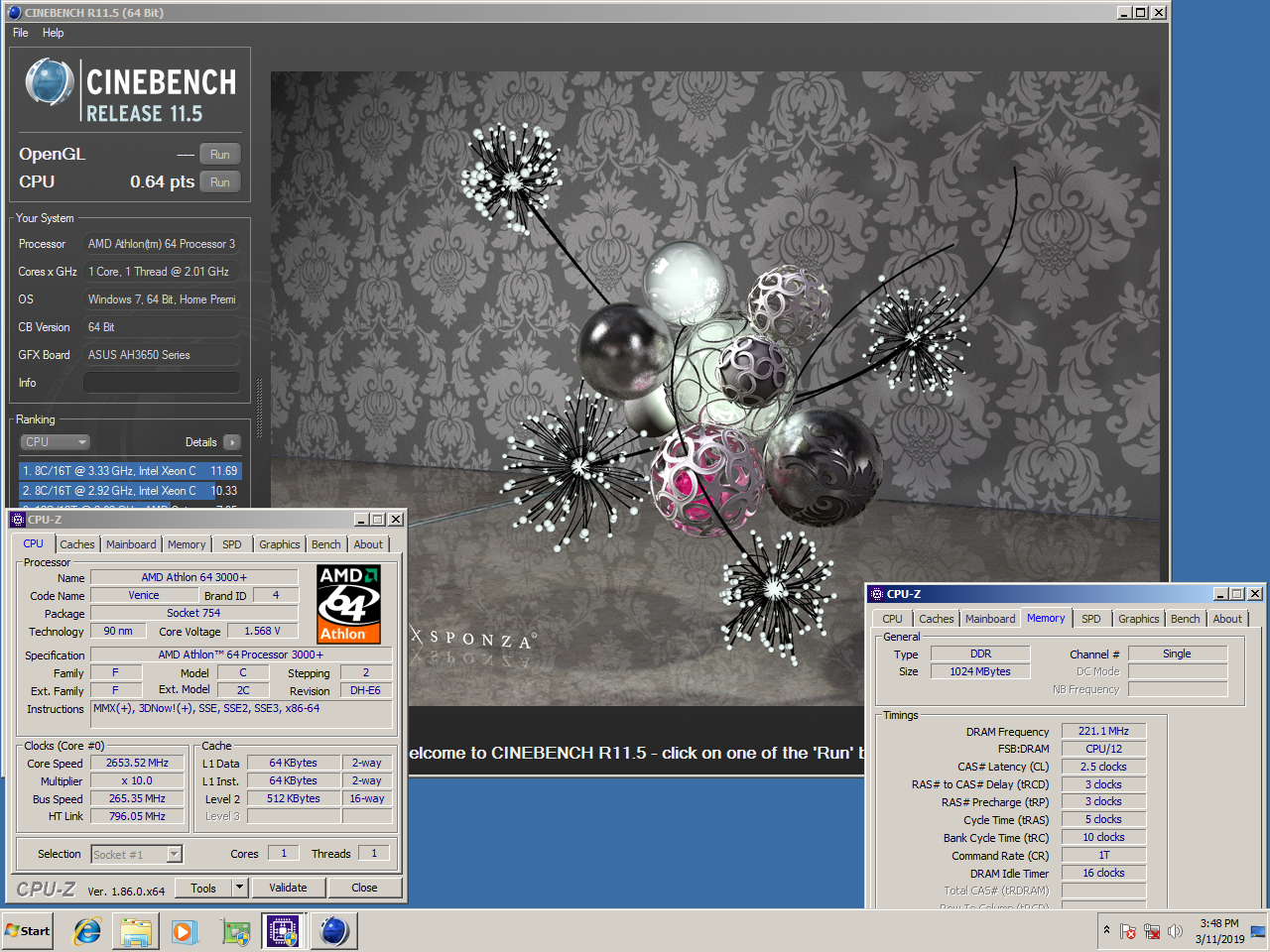The height and width of the screenshot is (952, 1270).
Task: Click the CAS# Latency value 2.5 clocks
Action: [x=1103, y=767]
